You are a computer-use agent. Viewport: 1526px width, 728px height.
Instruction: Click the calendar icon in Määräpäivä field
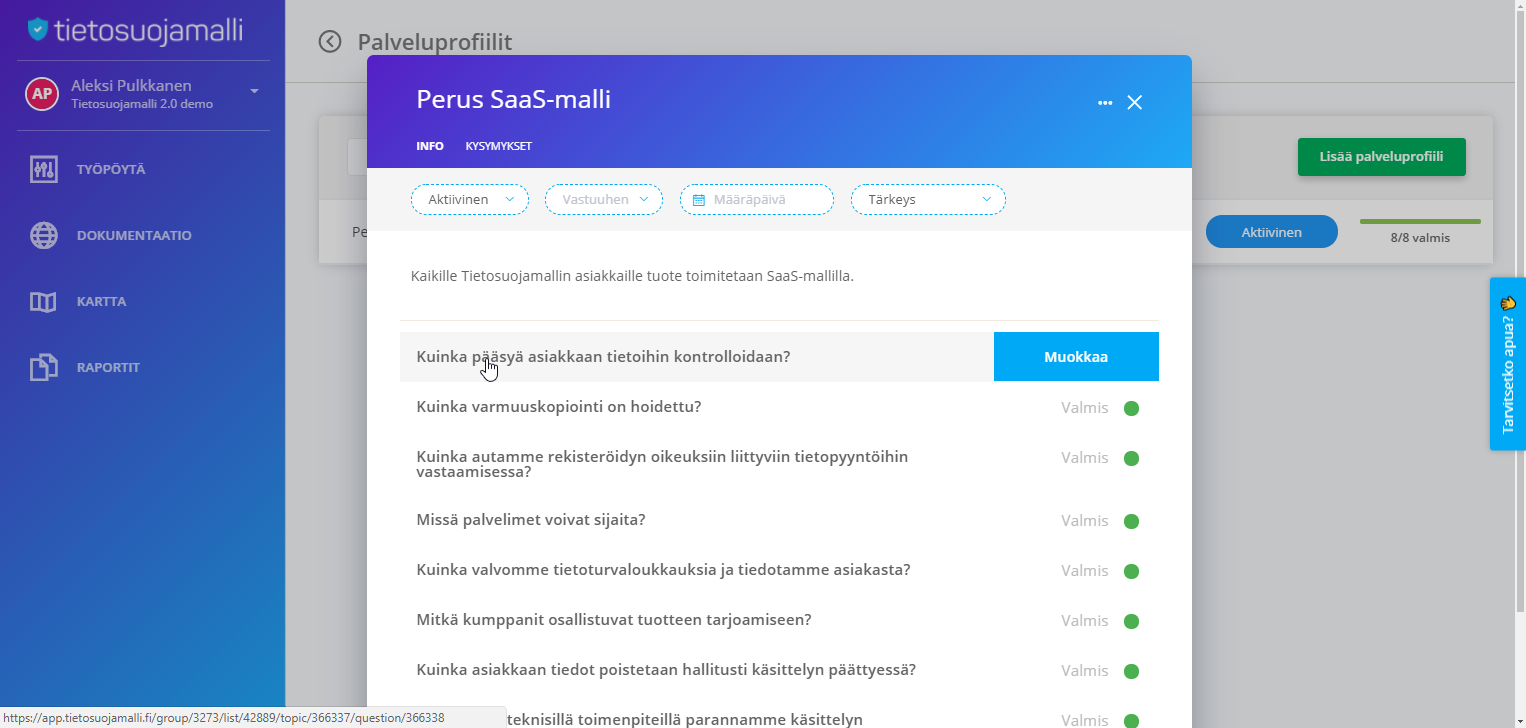point(699,200)
